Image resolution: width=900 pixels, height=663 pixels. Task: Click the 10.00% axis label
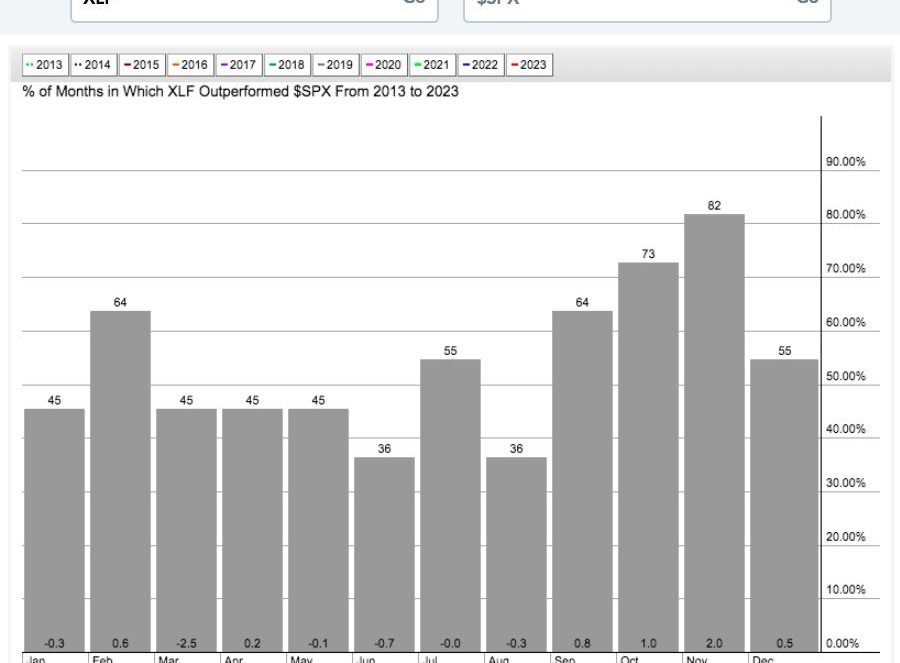[x=845, y=590]
